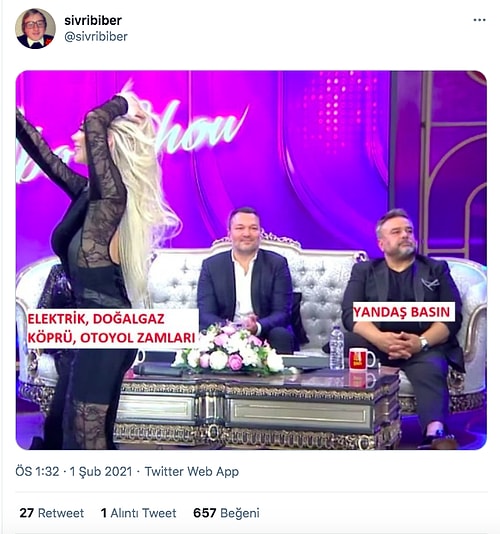Click the sivribiber profile avatar photo
500x534 pixels.
35,29
